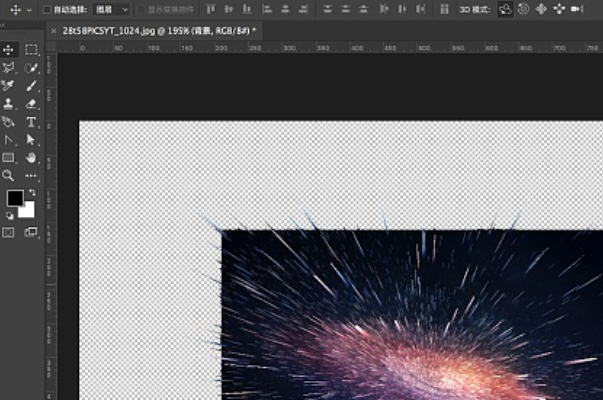
Task: Distribute right edges
Action: coord(420,9)
